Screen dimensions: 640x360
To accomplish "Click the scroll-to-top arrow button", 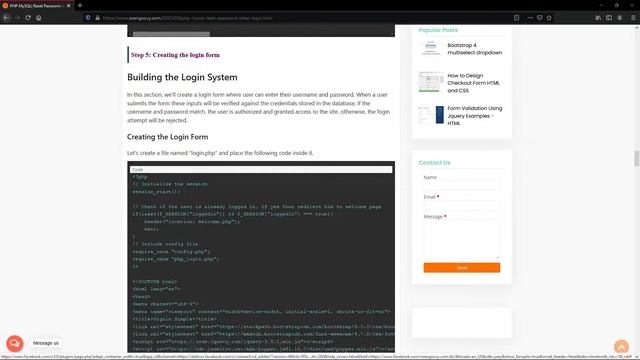I will point(621,347).
